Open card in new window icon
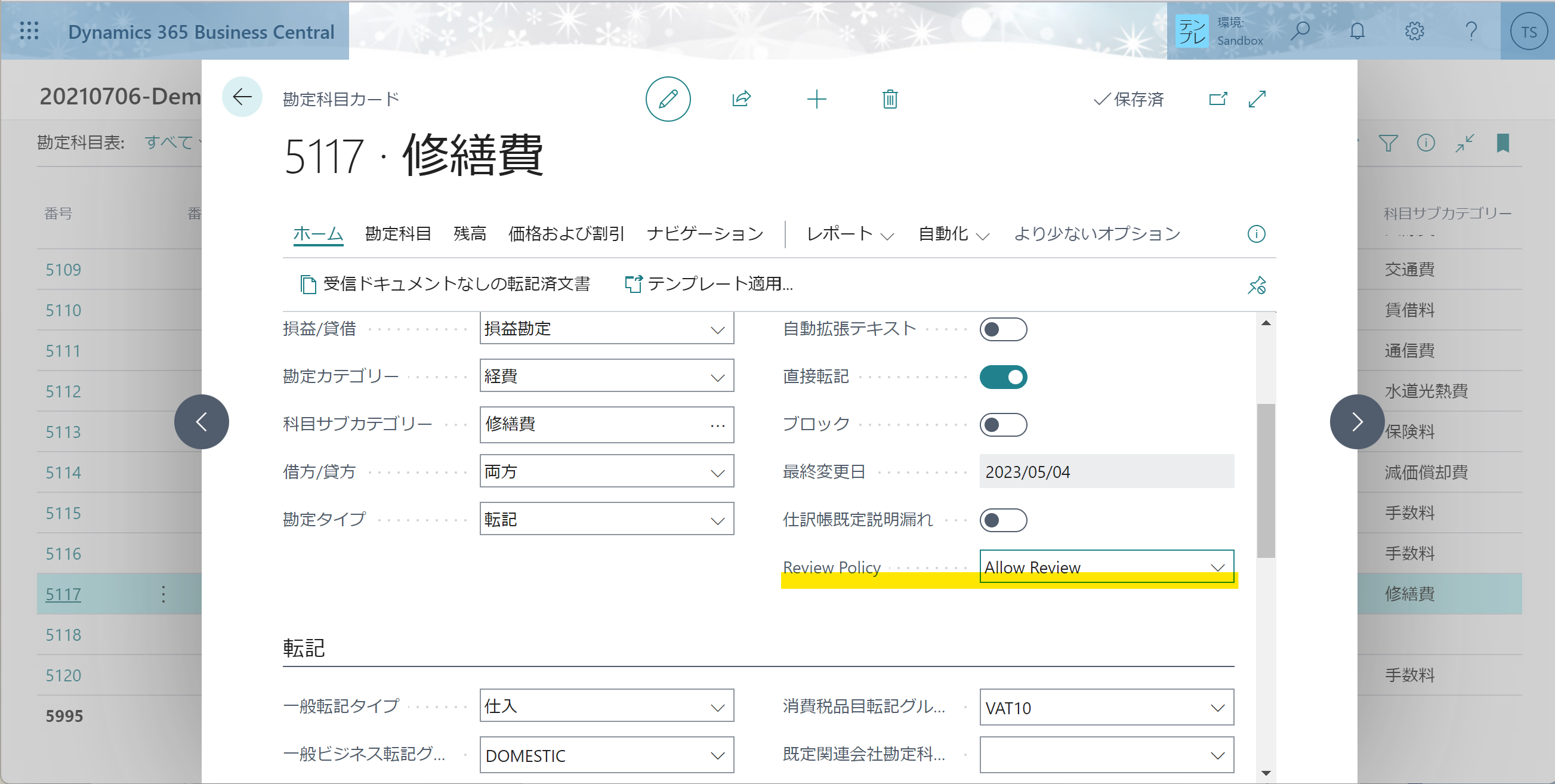1555x784 pixels. point(1218,98)
